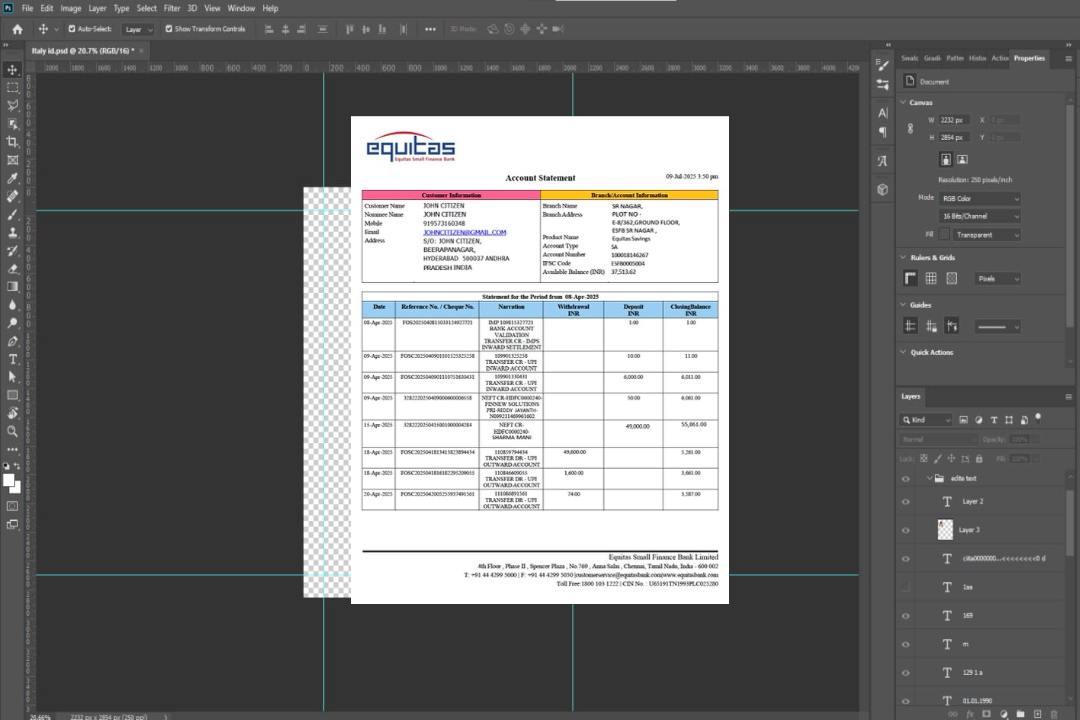
Task: Select the Pen tool
Action: point(12,341)
